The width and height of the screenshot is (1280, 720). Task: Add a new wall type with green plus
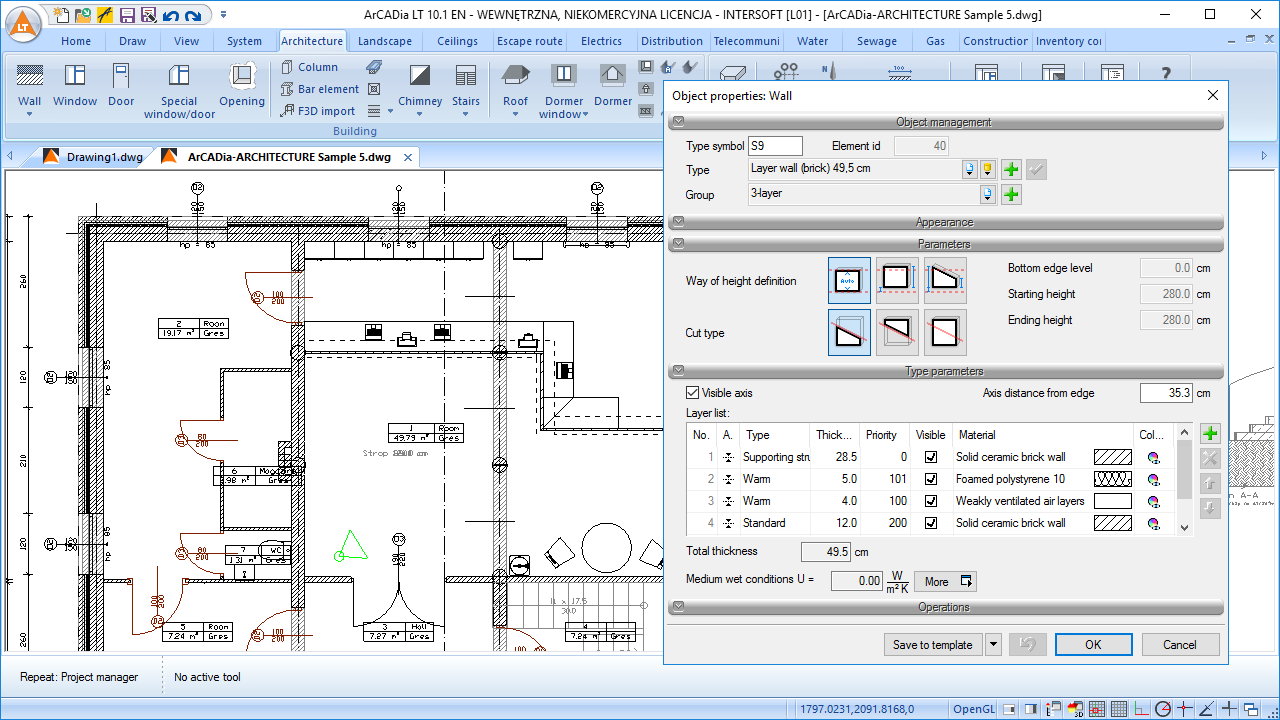[1011, 170]
